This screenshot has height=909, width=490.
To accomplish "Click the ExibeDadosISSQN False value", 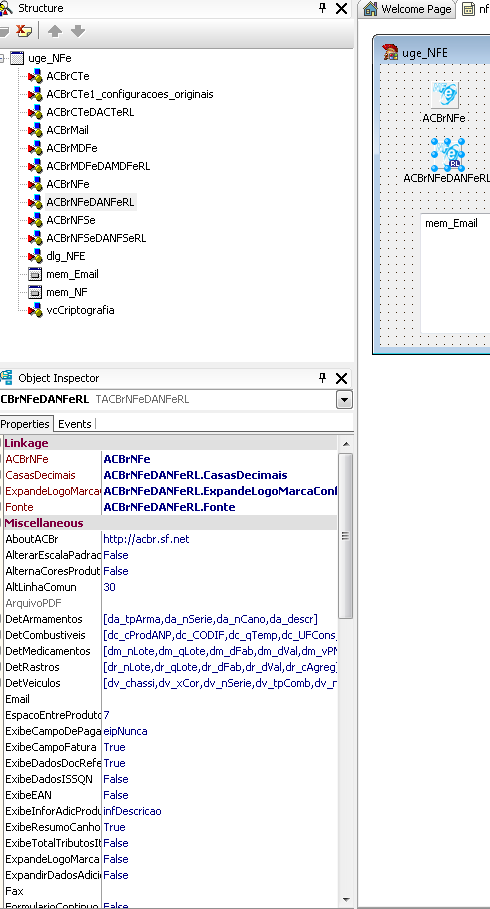I will tap(115, 779).
